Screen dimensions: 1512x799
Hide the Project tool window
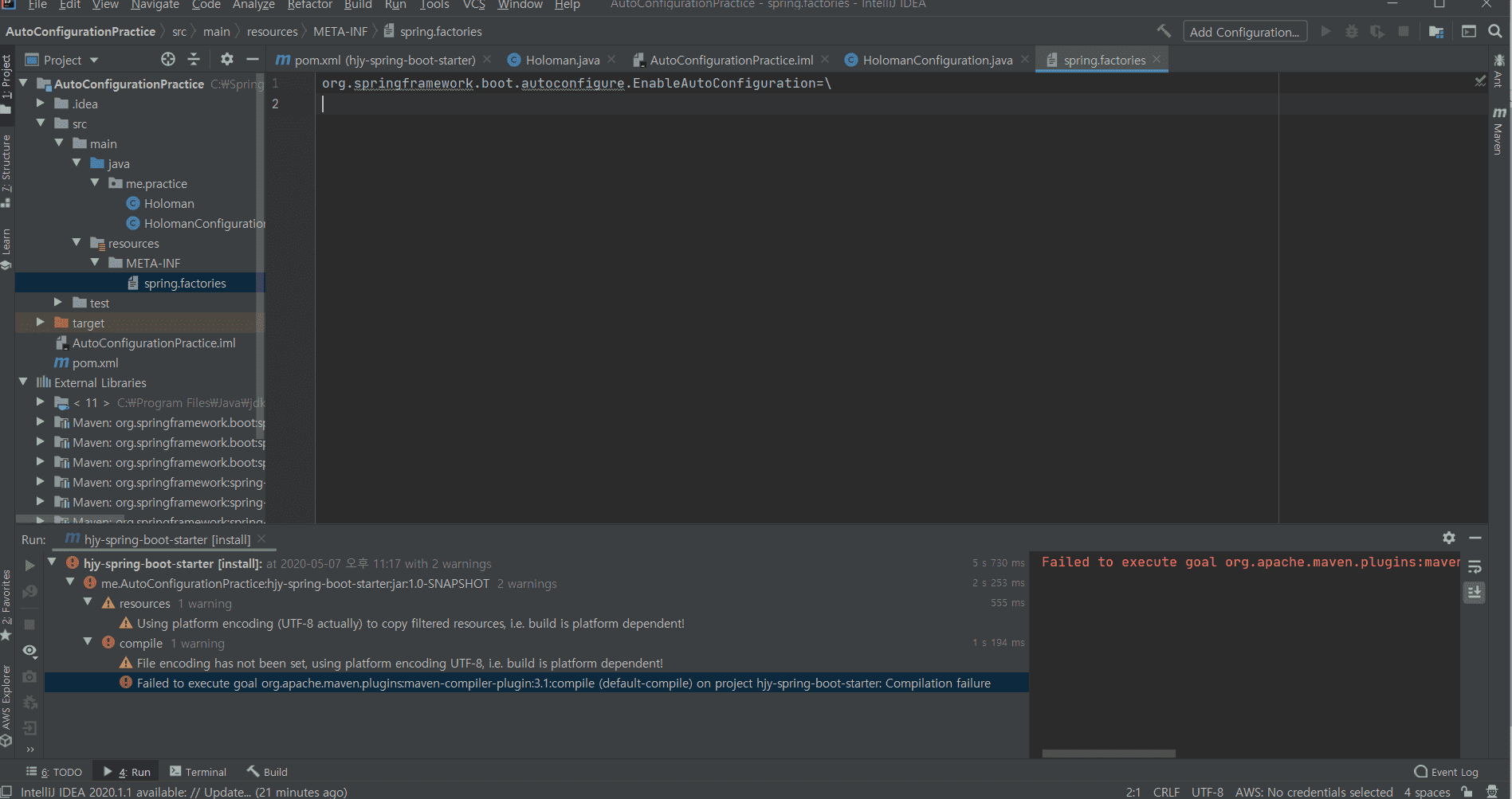(253, 59)
